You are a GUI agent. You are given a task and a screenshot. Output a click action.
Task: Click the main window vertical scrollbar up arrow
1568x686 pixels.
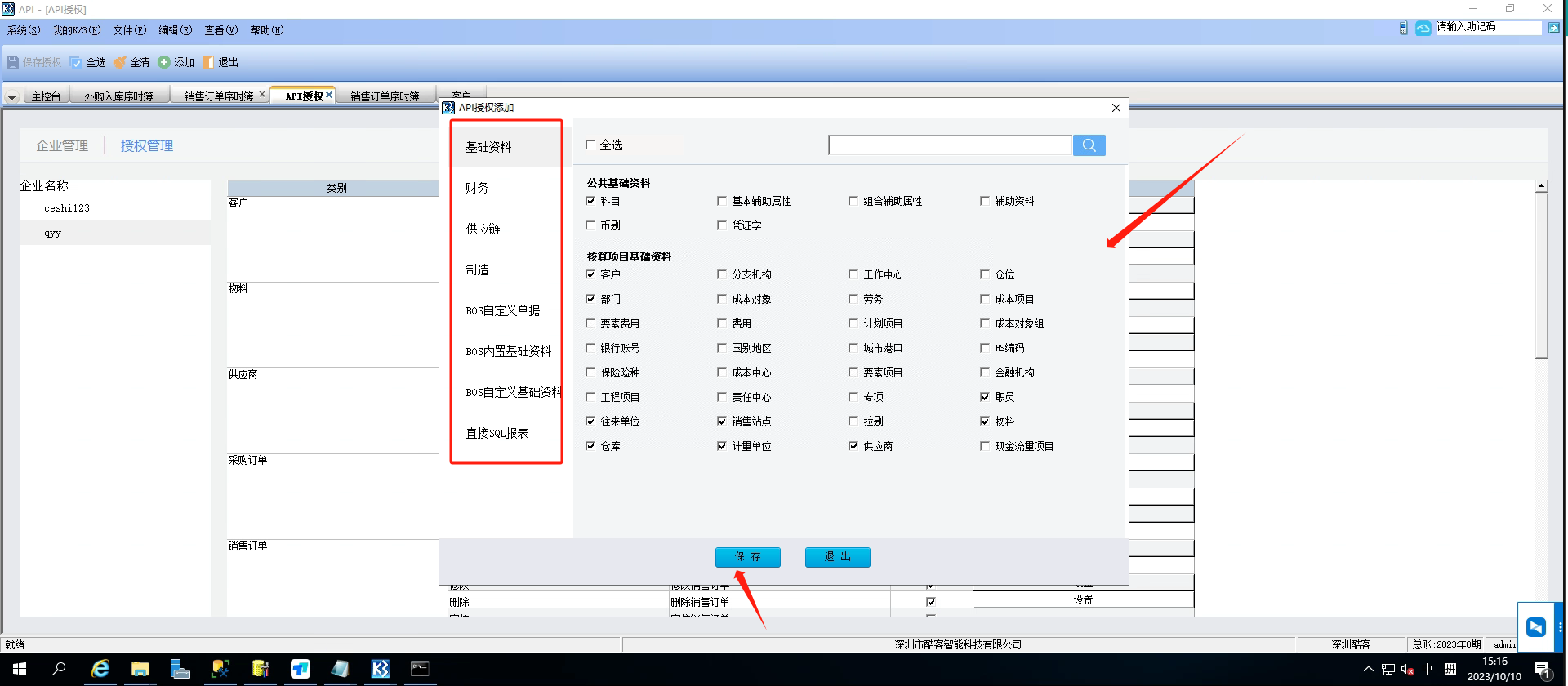[1541, 186]
